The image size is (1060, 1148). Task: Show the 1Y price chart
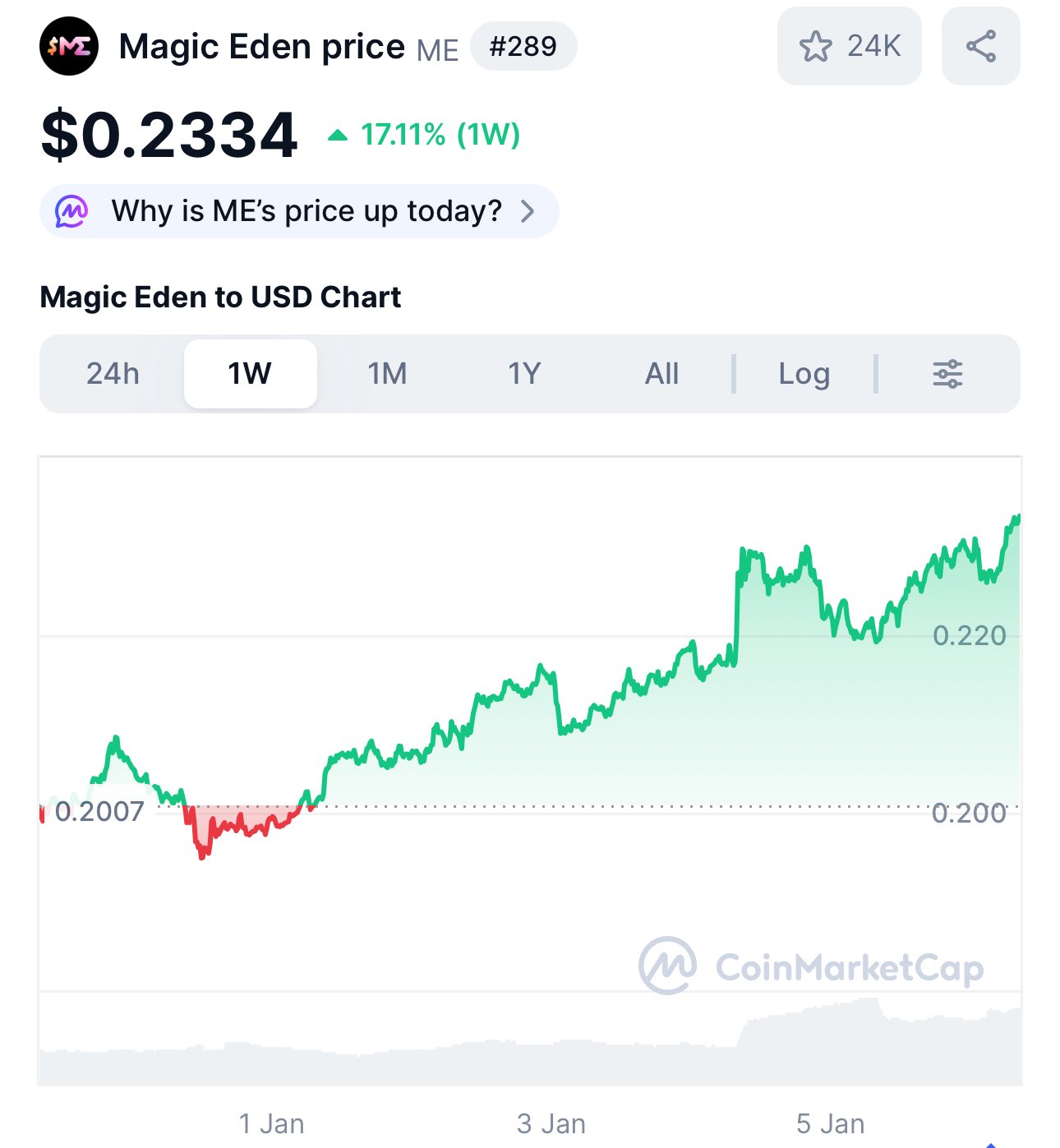[x=524, y=374]
